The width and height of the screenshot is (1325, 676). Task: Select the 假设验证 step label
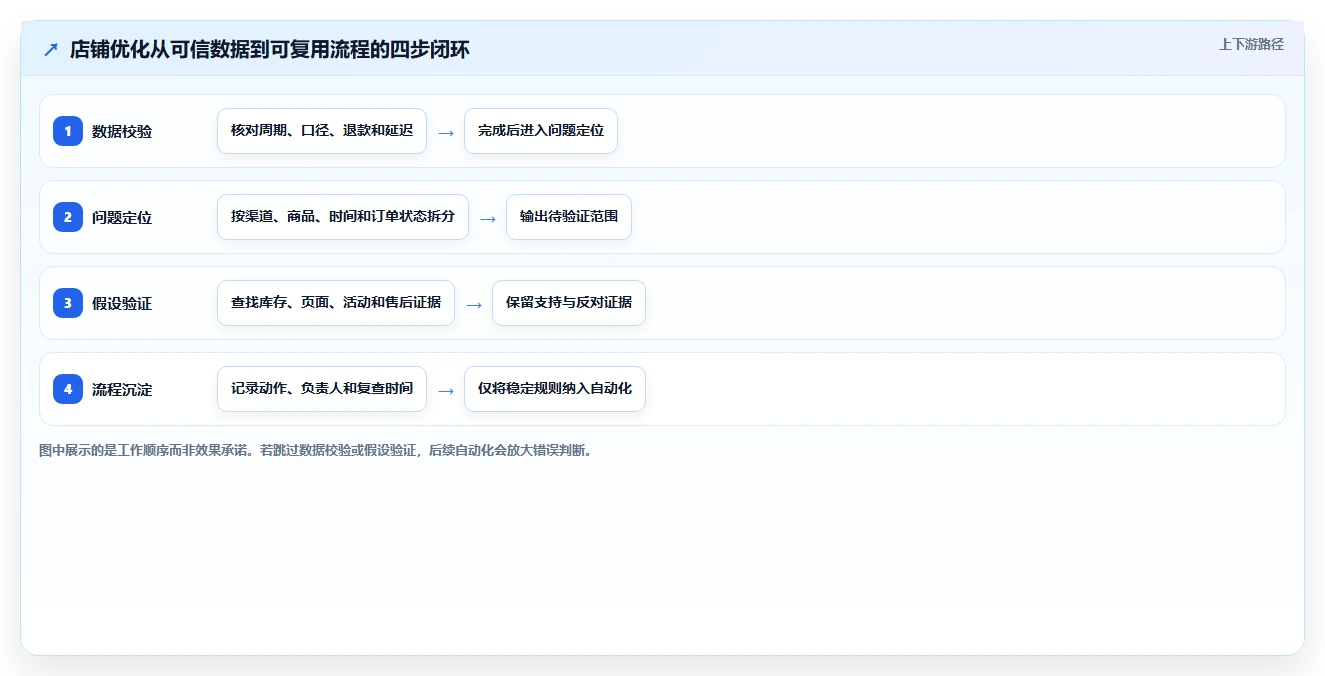(x=122, y=303)
